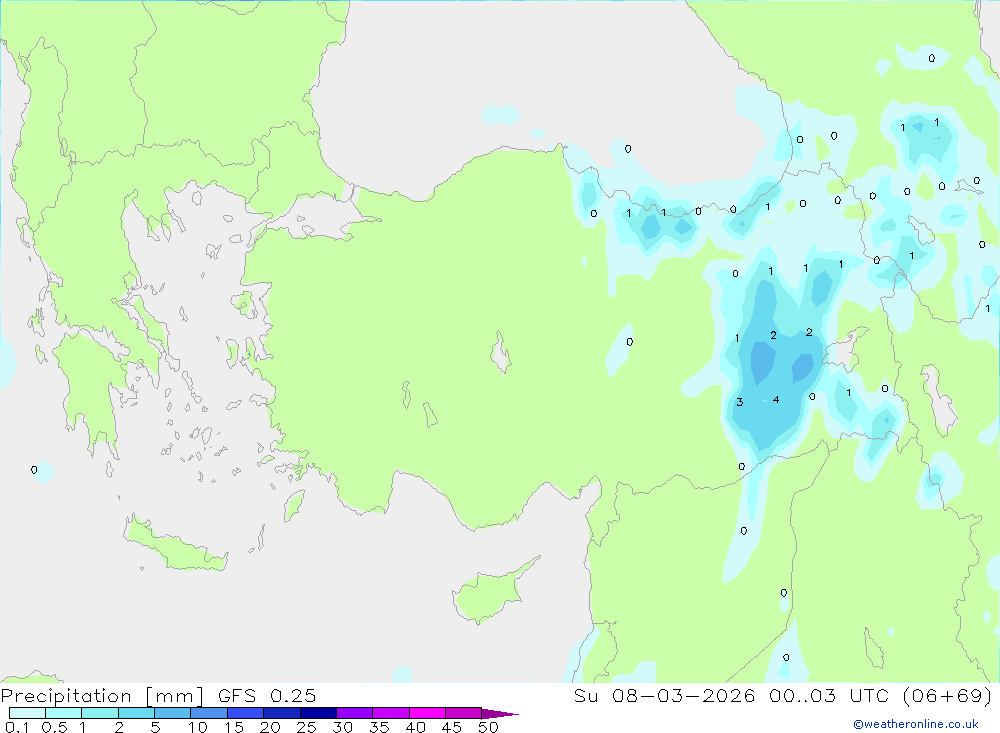Click the "20" legend scale label
This screenshot has height=733, width=1000.
pos(270,727)
